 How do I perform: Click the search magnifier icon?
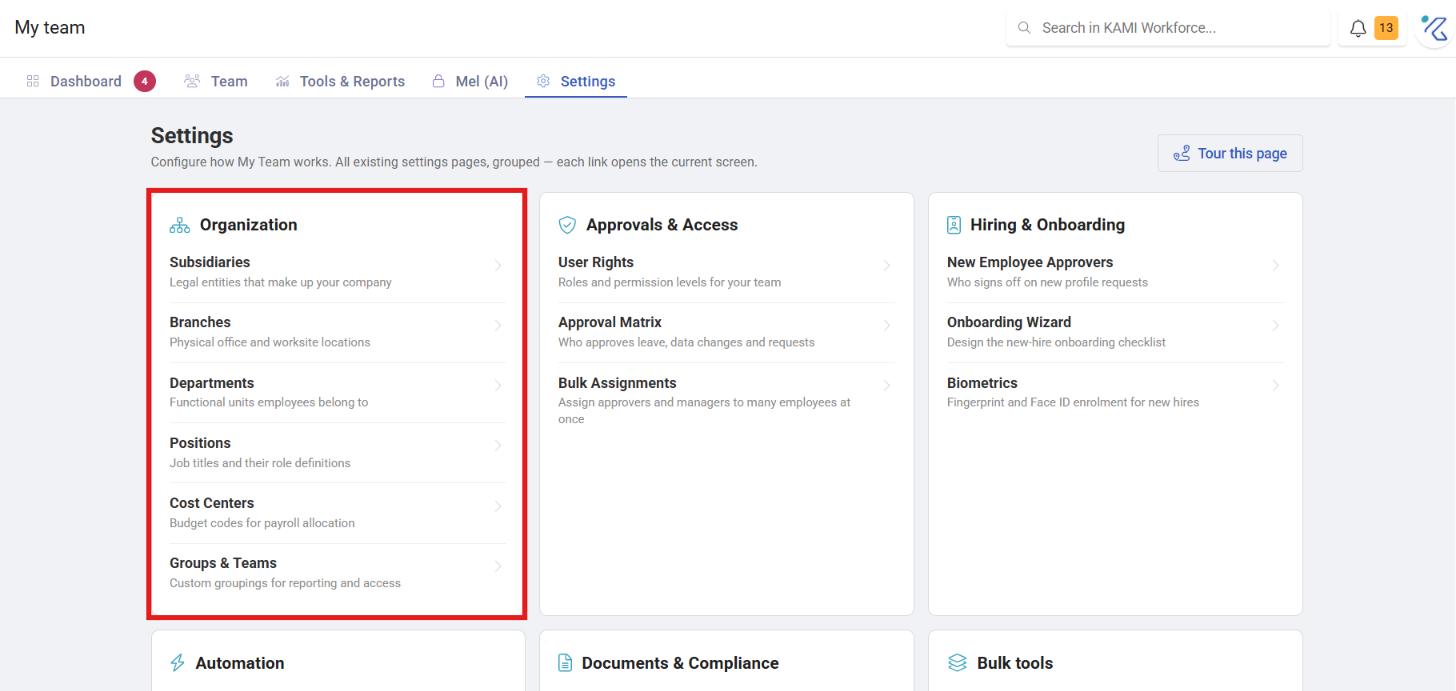click(1024, 28)
